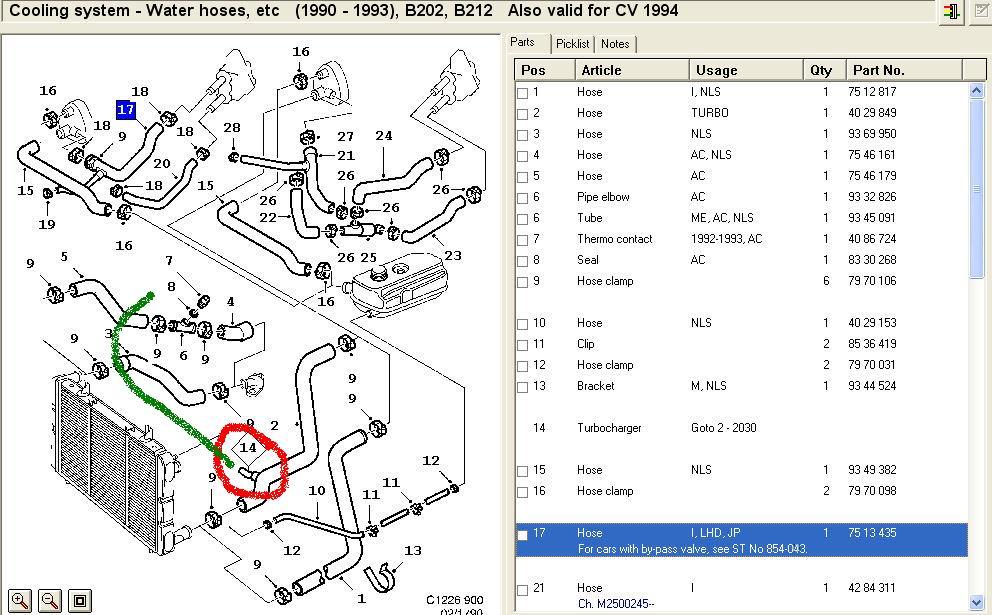Click part number 40 86 724
This screenshot has height=615, width=992.
coord(872,239)
